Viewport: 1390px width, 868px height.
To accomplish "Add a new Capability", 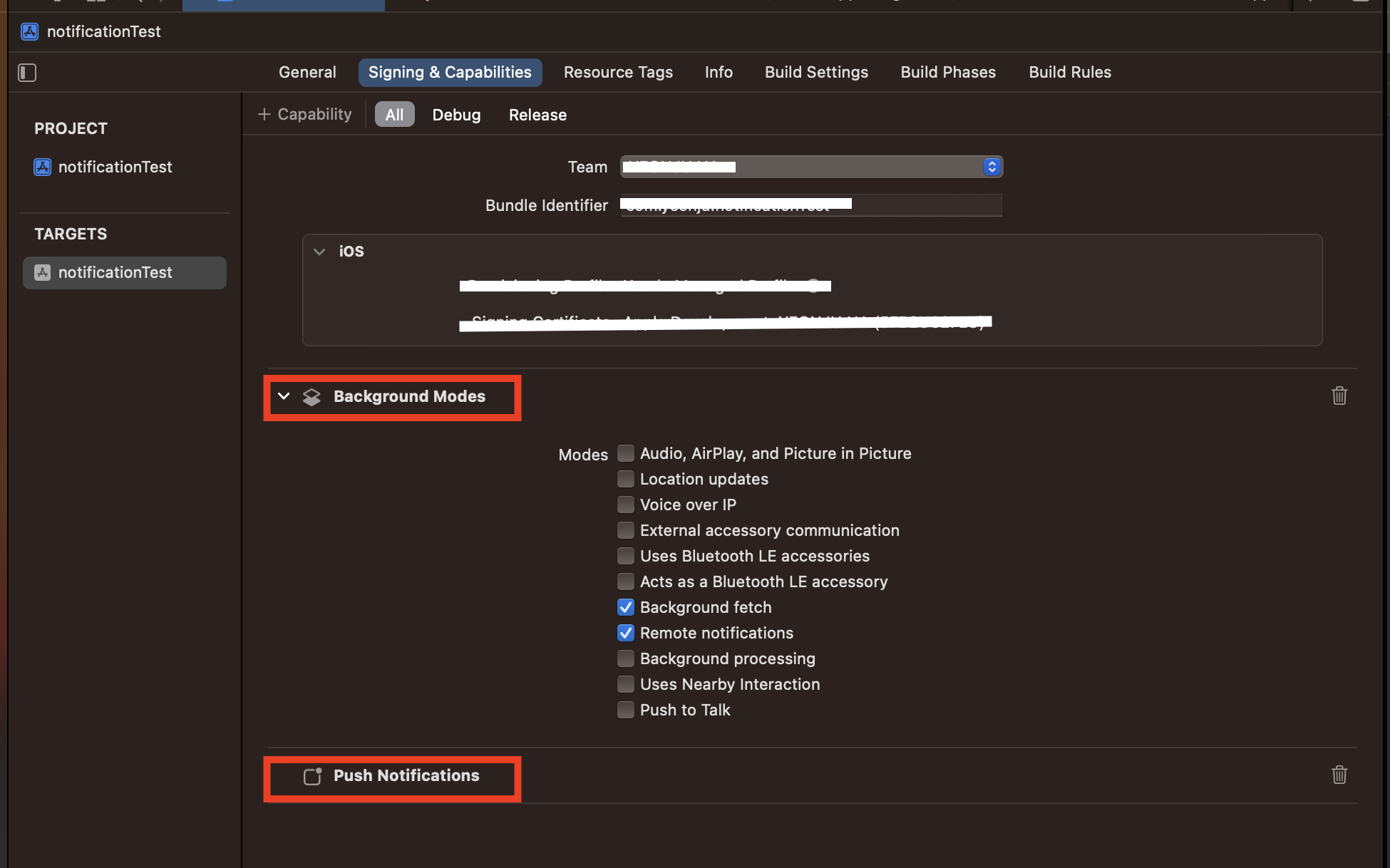I will pyautogui.click(x=305, y=114).
